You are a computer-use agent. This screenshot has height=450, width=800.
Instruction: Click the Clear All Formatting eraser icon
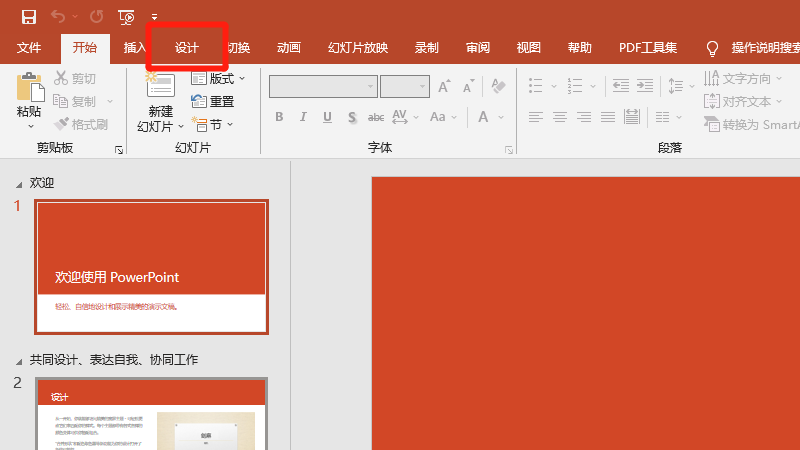[499, 87]
